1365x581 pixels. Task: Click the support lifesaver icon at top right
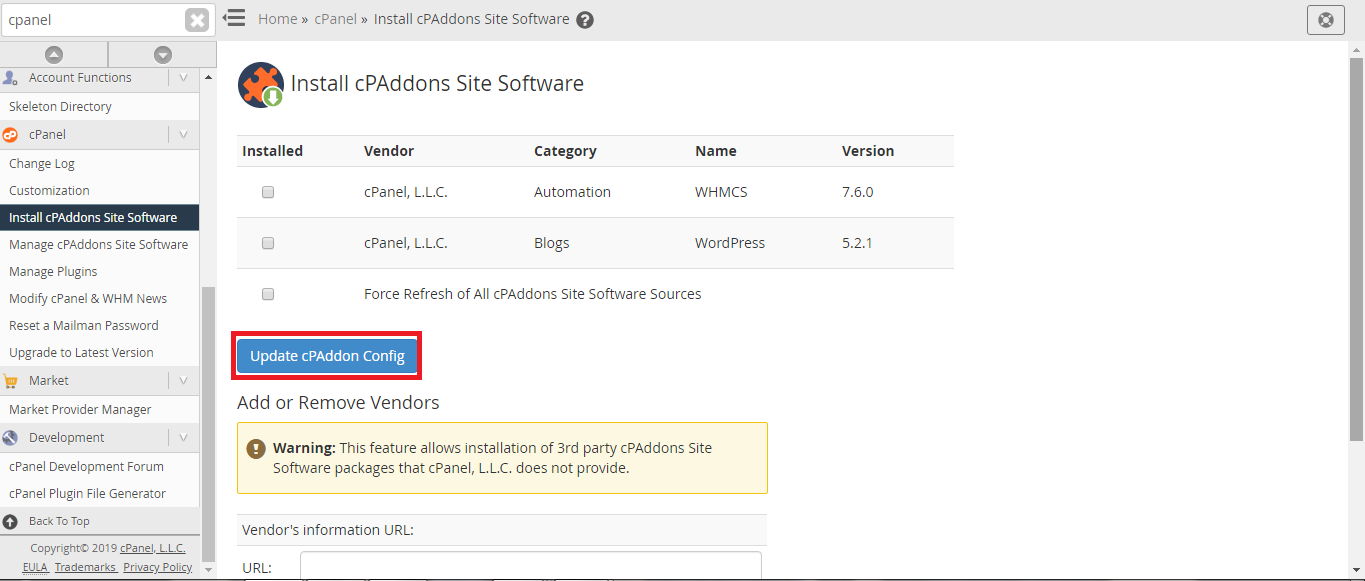pyautogui.click(x=1326, y=20)
